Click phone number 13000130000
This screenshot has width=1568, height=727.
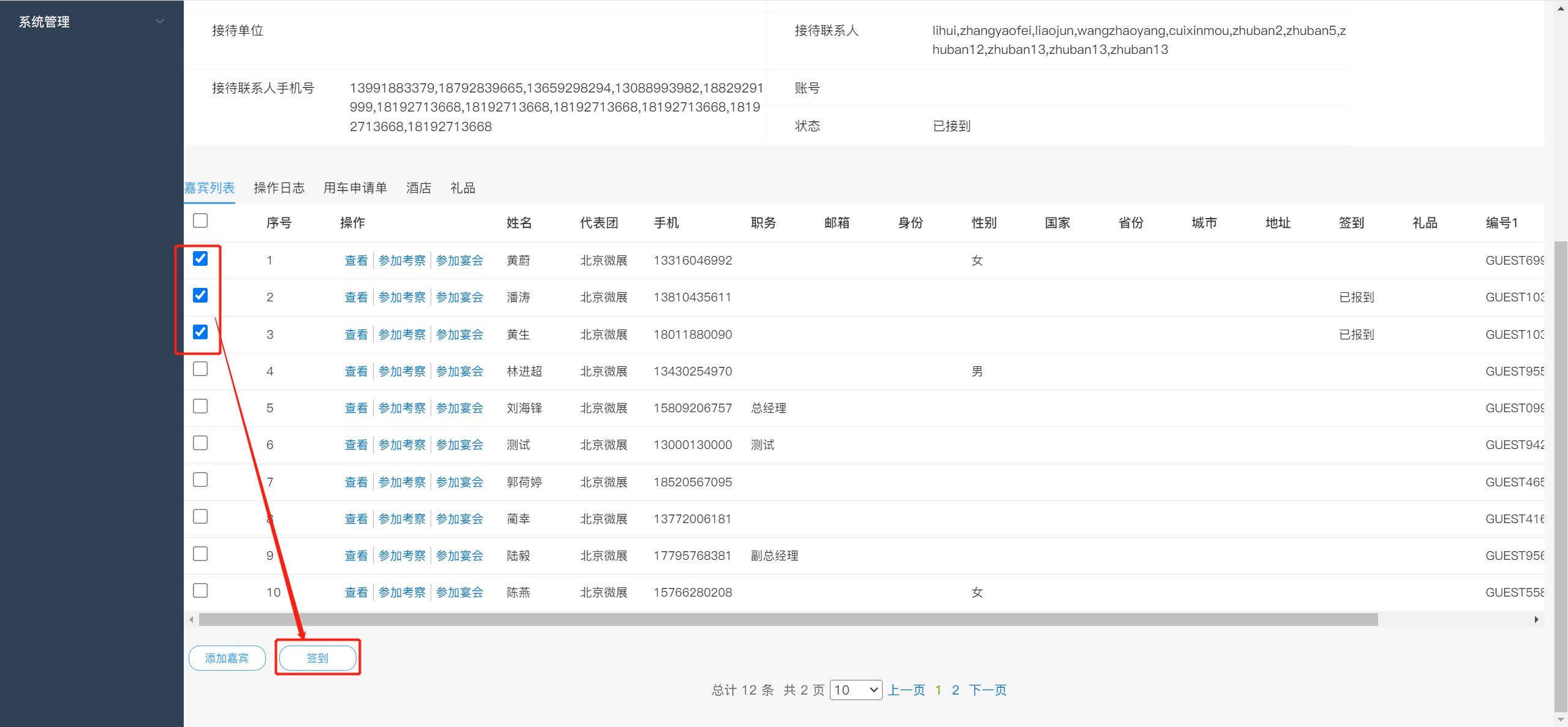[693, 445]
